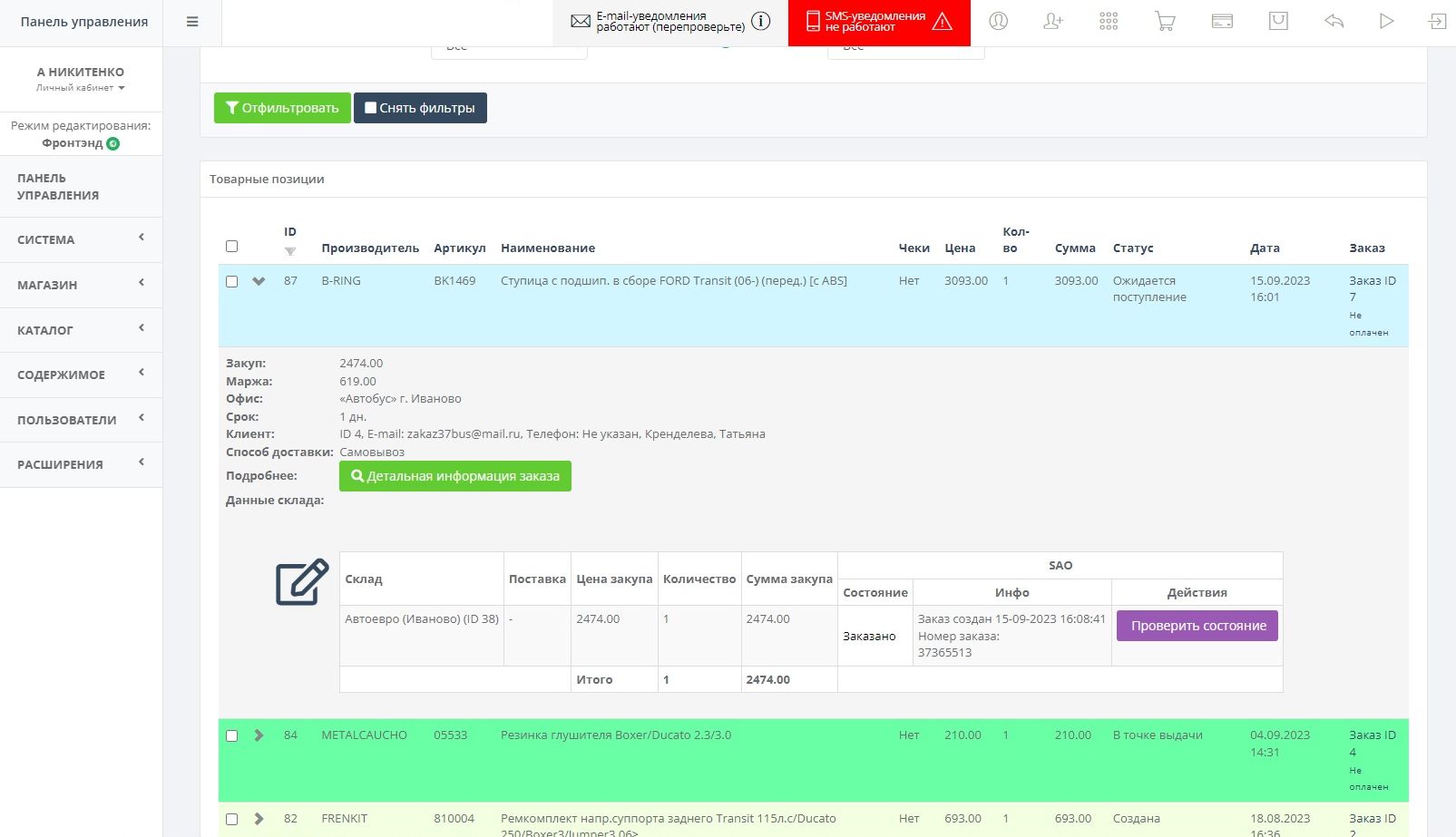Expand the METALCAUCHO item 84 row
1456x837 pixels.
pos(259,735)
